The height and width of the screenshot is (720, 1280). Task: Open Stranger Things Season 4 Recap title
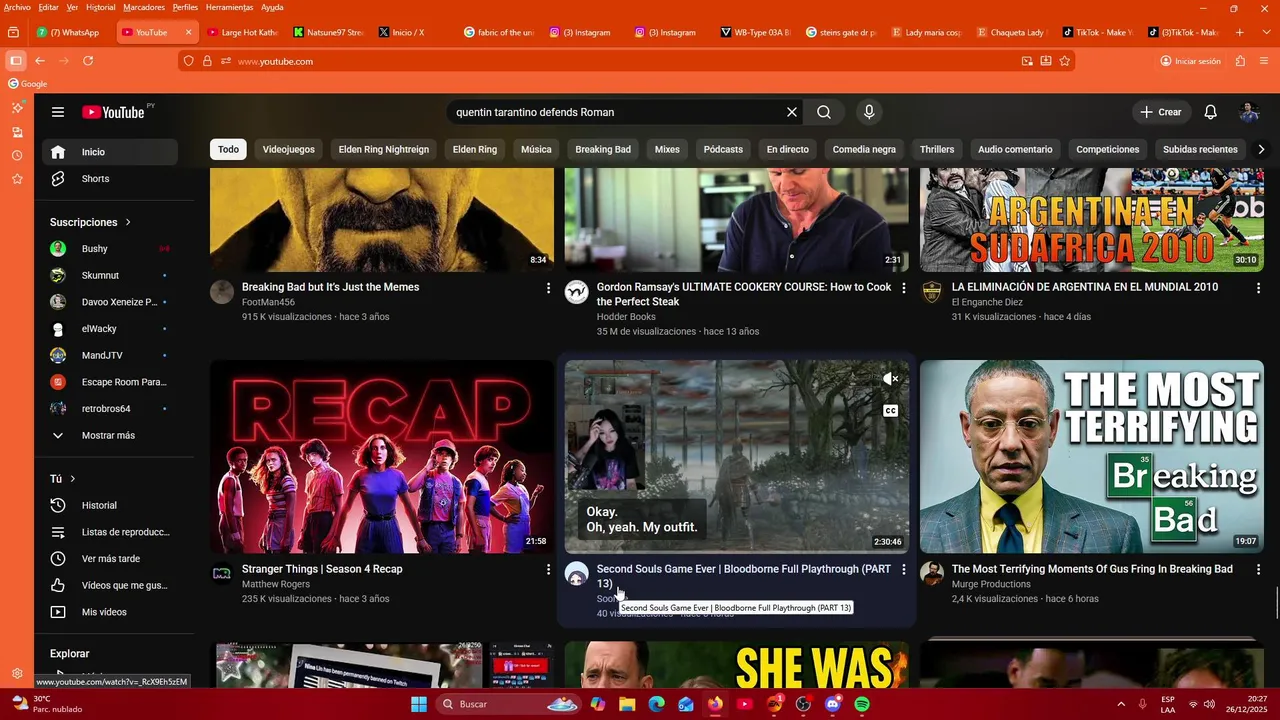pos(322,569)
